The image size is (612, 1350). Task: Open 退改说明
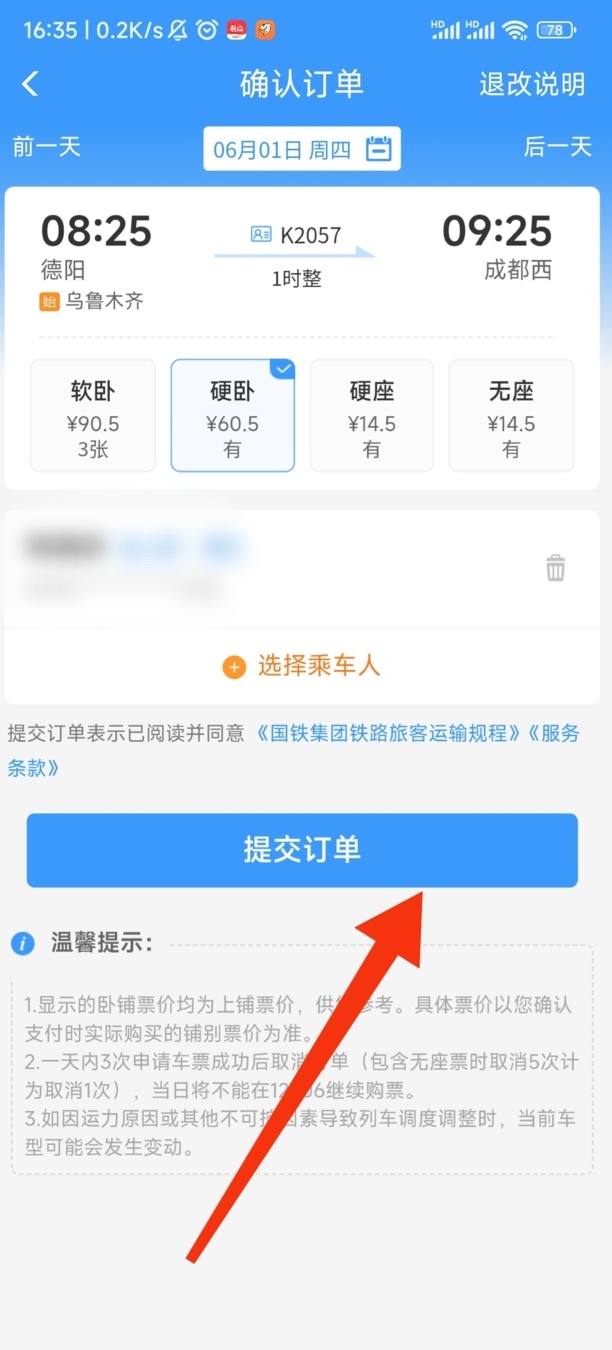click(x=532, y=84)
